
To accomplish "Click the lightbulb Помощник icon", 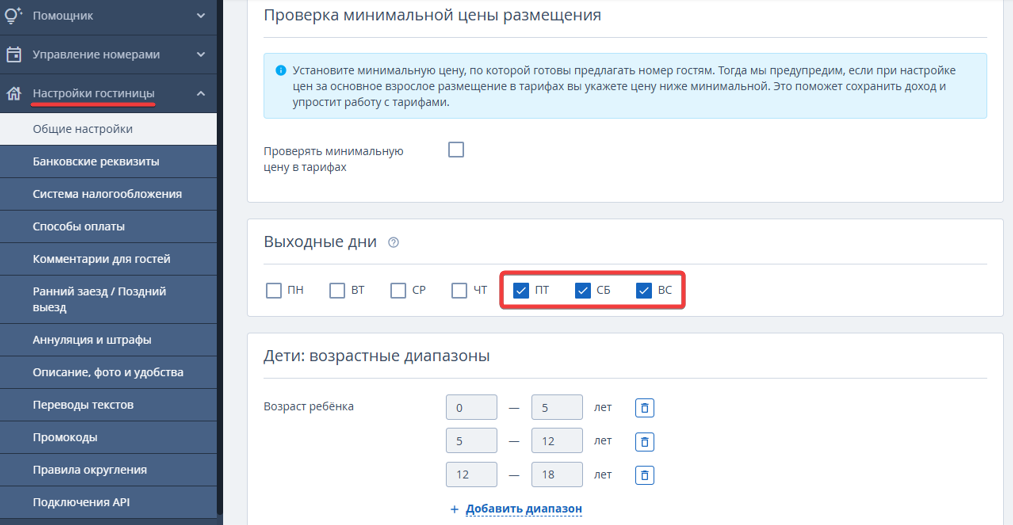I will pos(14,15).
